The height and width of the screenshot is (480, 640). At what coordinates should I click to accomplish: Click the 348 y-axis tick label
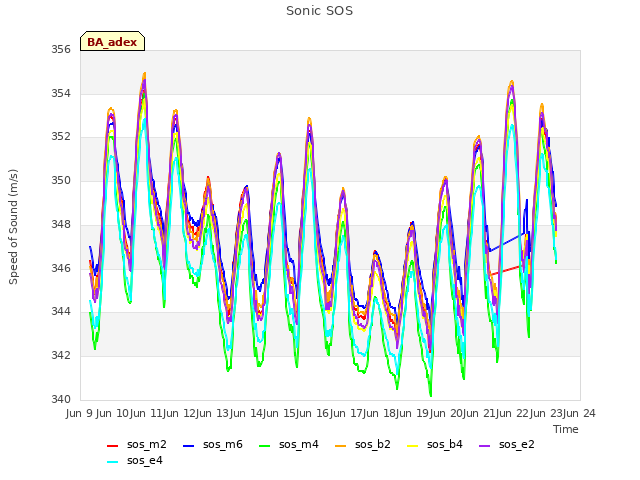61,224
